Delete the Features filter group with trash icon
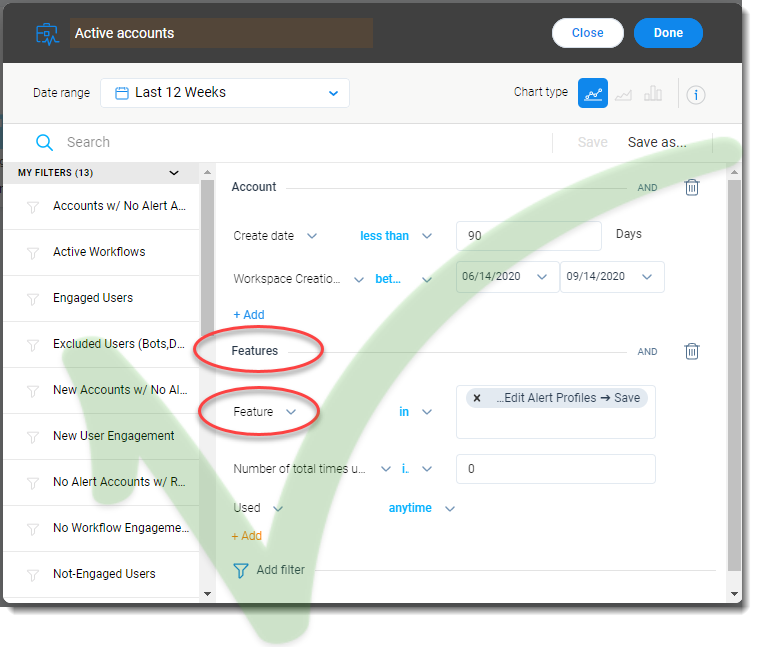The width and height of the screenshot is (757, 647). coord(692,351)
